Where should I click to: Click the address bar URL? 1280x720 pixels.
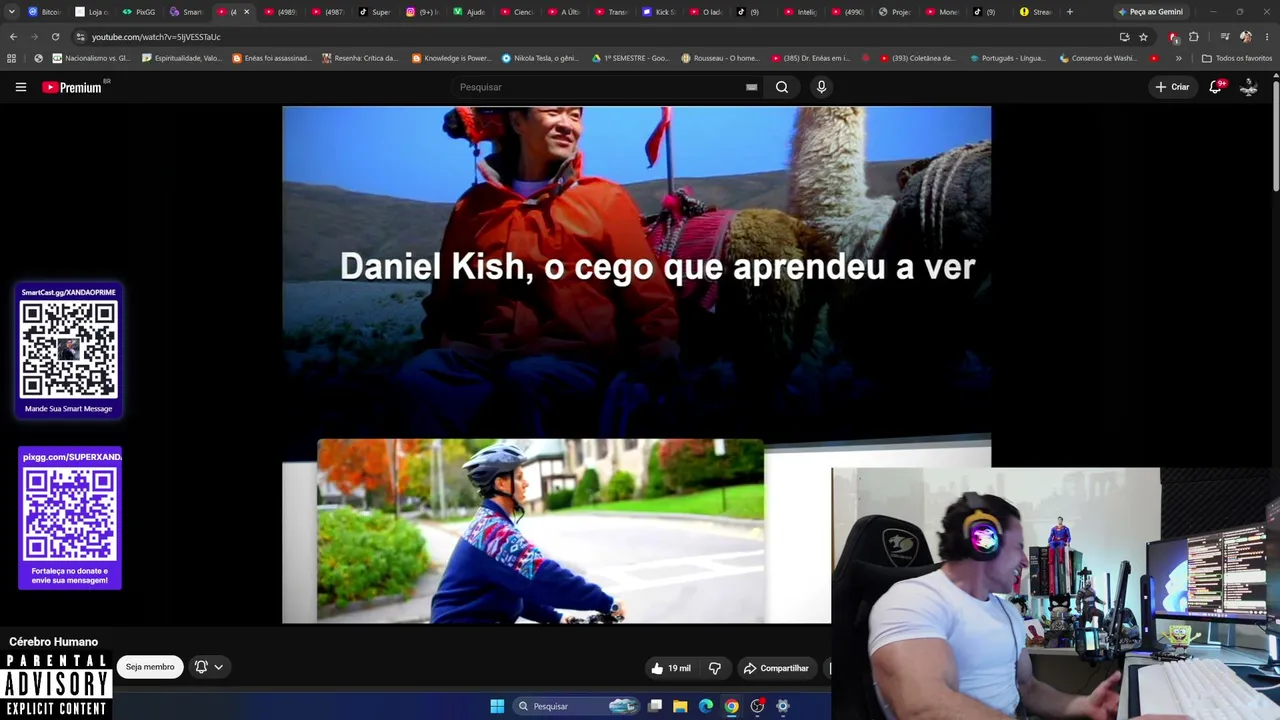click(x=156, y=37)
